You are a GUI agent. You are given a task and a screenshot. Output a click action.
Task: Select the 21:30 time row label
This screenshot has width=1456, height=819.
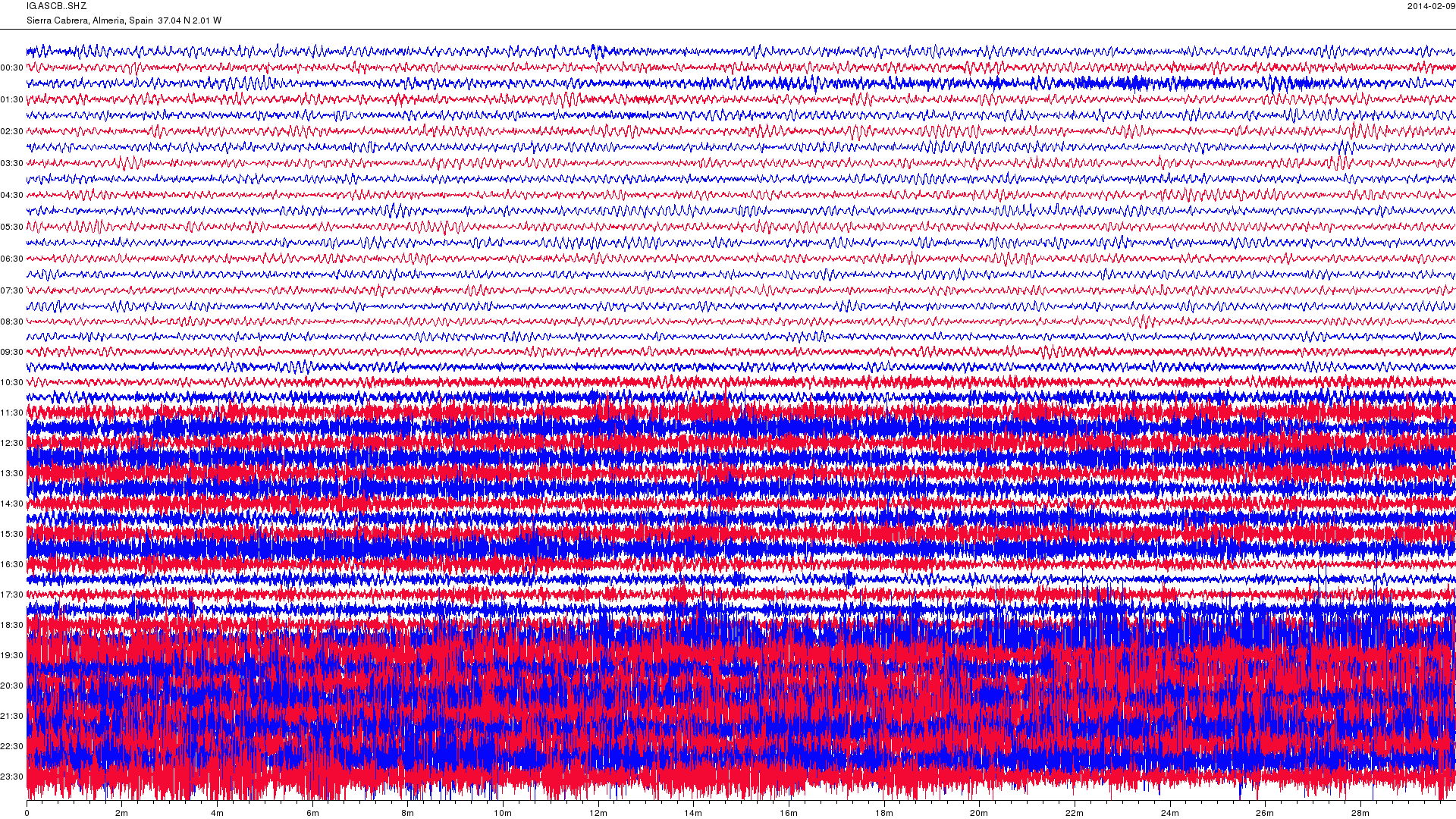point(12,716)
